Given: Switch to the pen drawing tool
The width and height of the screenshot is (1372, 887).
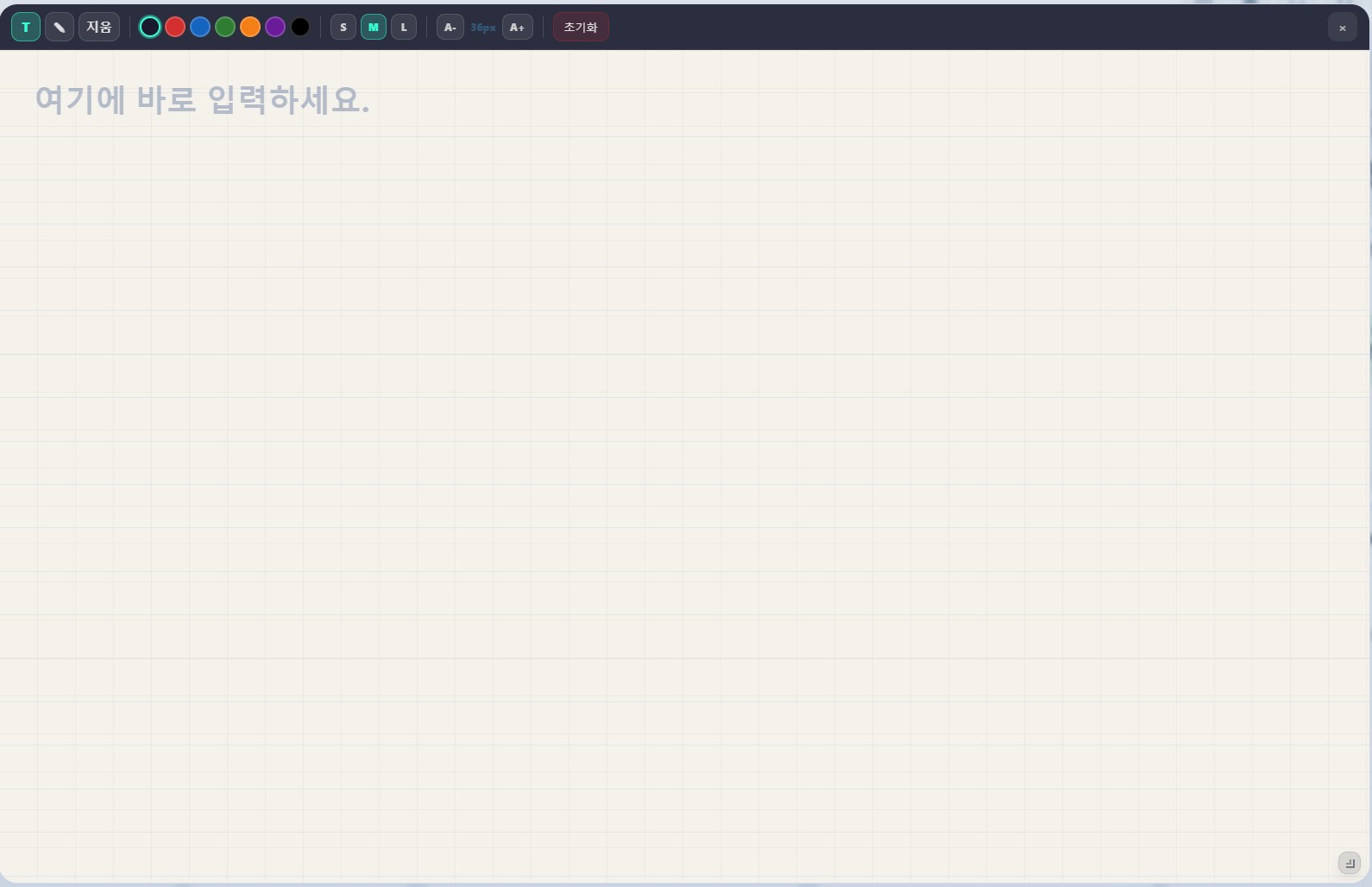Looking at the screenshot, I should click(x=60, y=28).
